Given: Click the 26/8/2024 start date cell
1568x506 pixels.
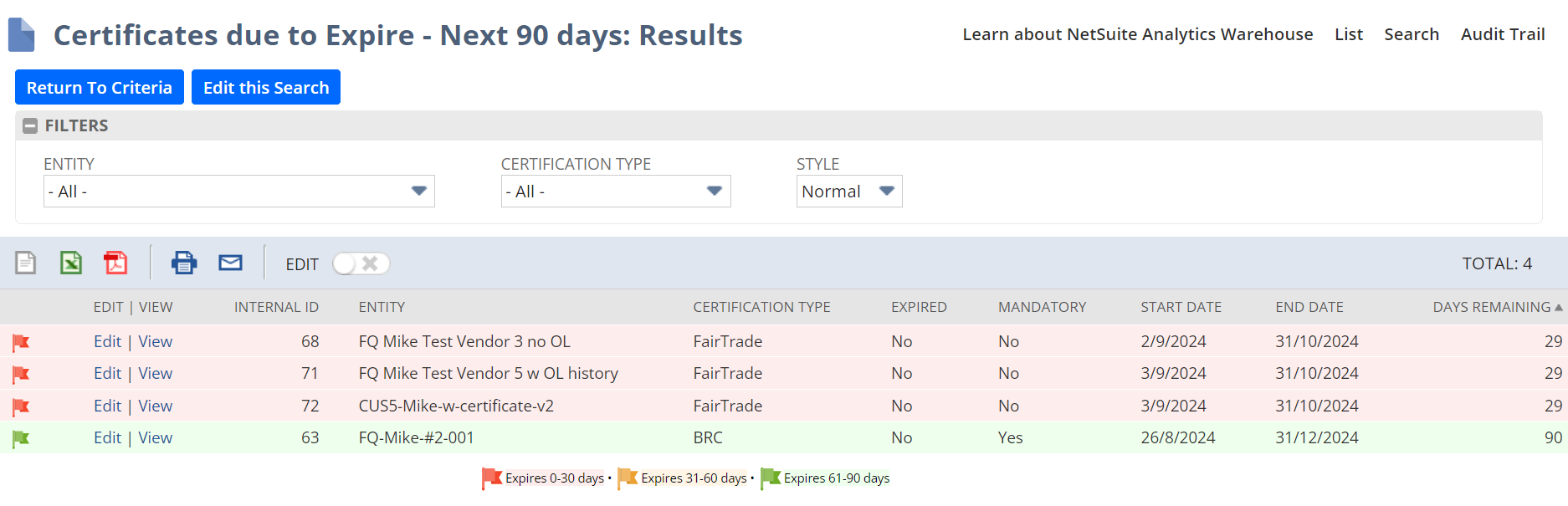Looking at the screenshot, I should [1177, 437].
